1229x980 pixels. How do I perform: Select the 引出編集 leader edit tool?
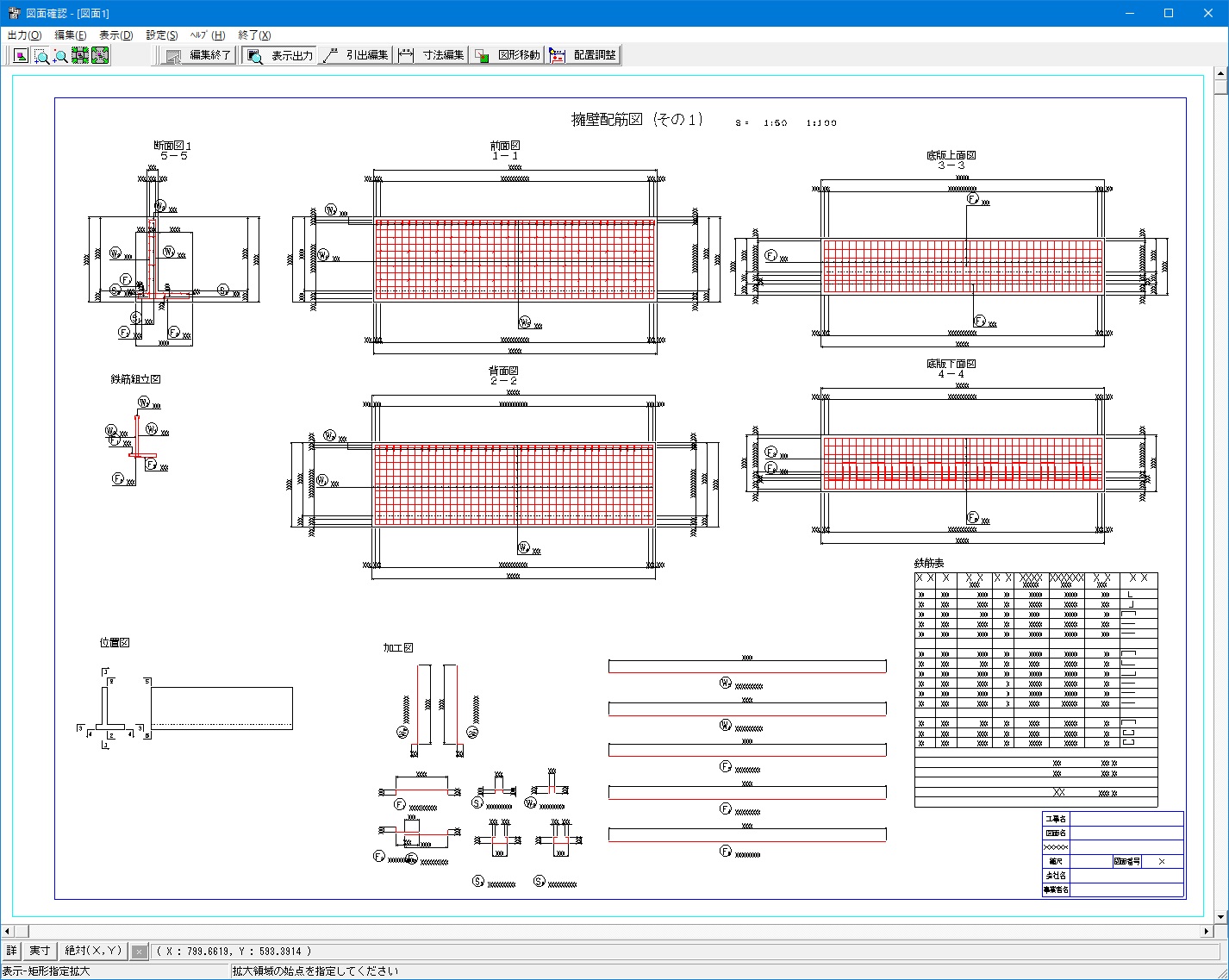point(356,55)
